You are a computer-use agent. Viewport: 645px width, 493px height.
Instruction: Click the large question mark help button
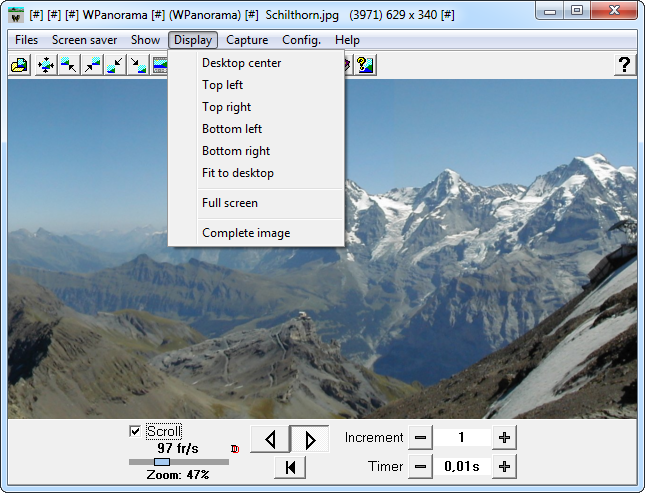click(624, 65)
